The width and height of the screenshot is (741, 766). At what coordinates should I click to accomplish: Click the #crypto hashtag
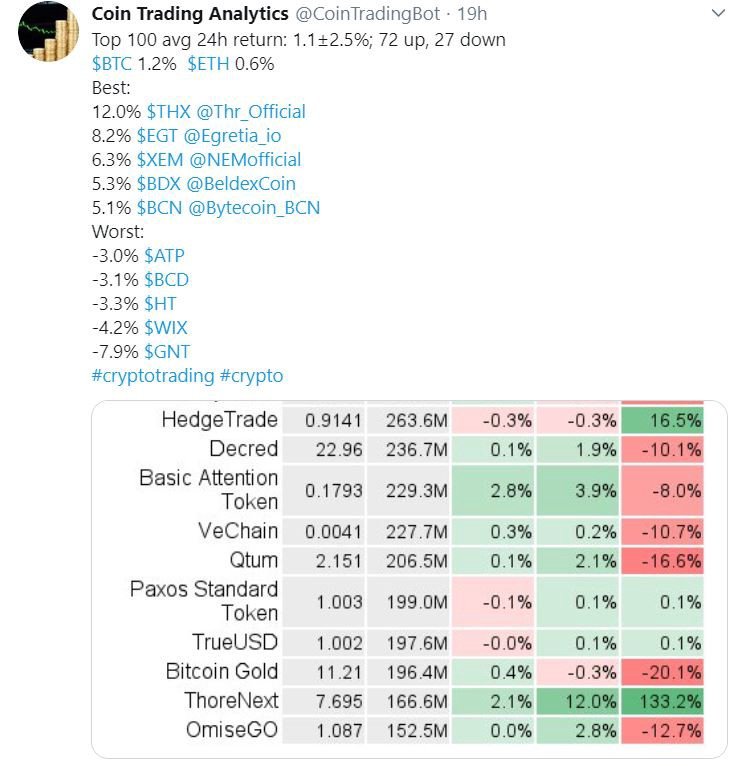(x=251, y=375)
